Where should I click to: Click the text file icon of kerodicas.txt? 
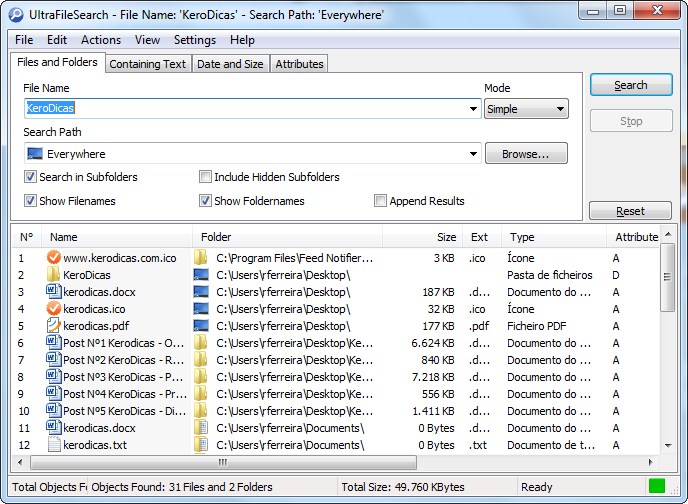coord(54,444)
